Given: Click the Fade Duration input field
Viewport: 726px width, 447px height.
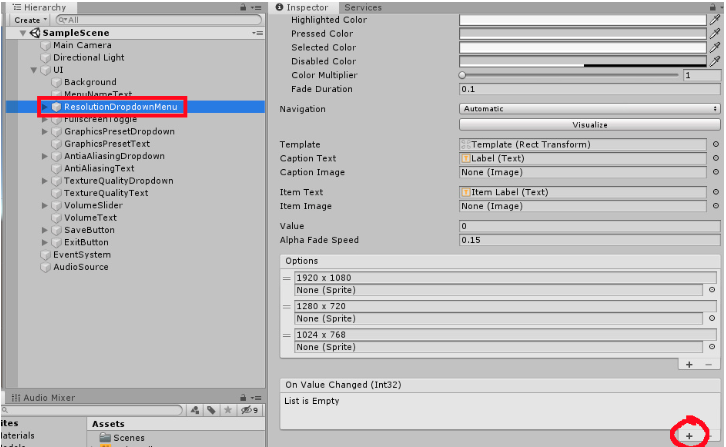Looking at the screenshot, I should [590, 89].
